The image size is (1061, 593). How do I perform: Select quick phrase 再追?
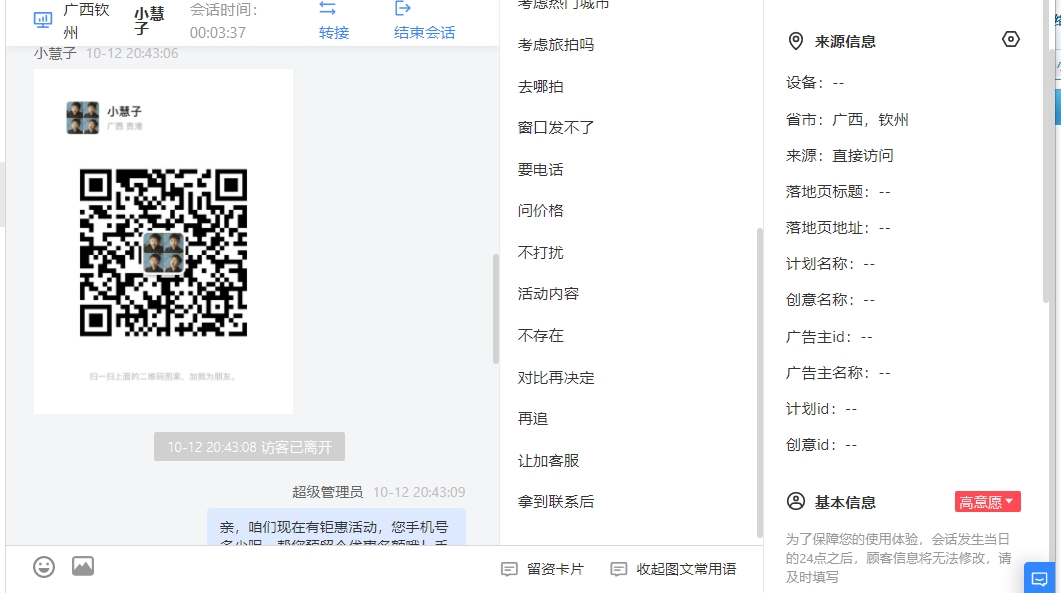pos(533,419)
